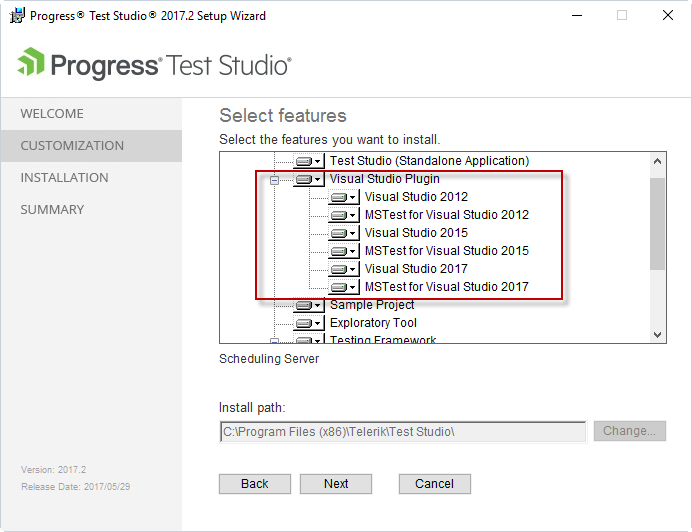The height and width of the screenshot is (532, 692).
Task: Click the install path text field
Action: pos(403,432)
